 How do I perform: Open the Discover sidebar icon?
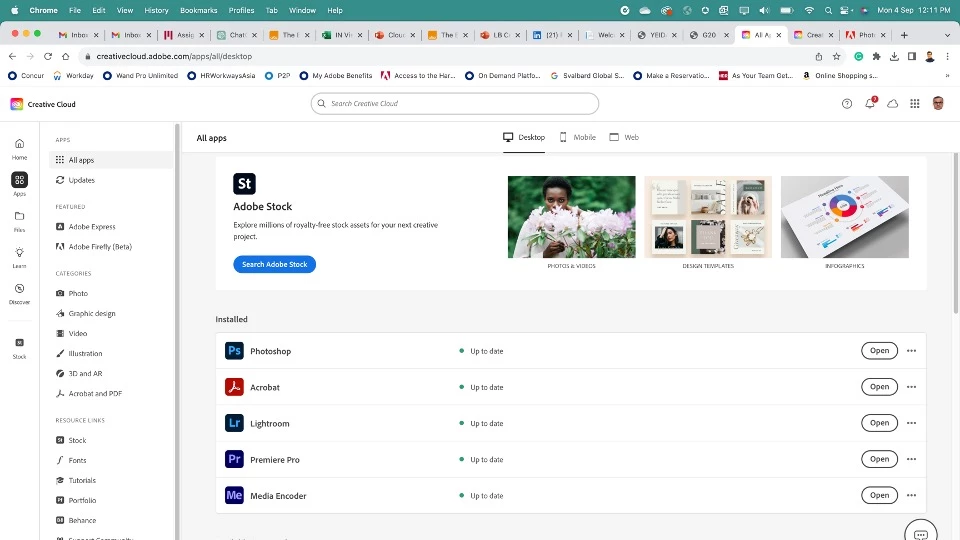click(20, 288)
